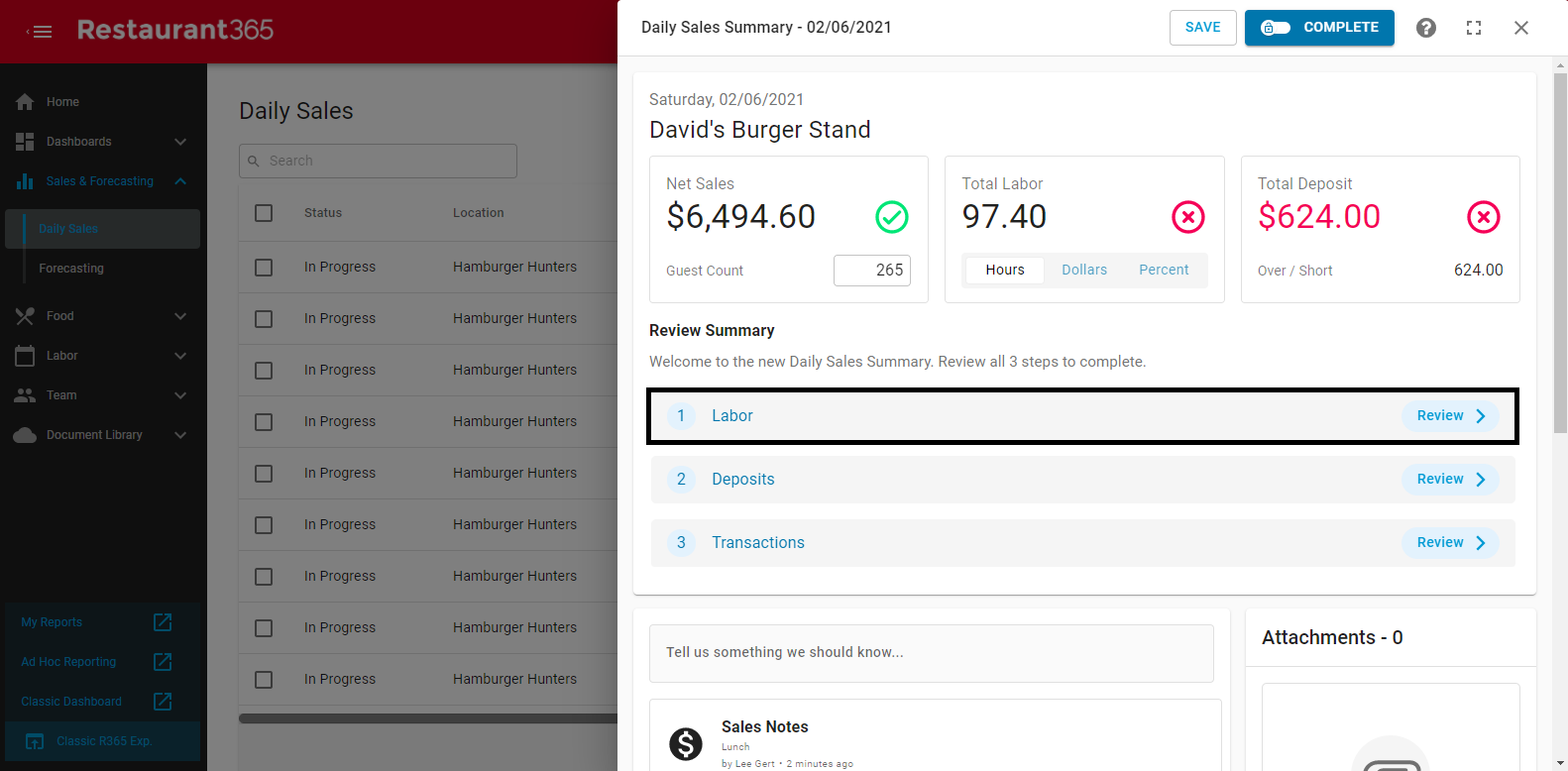The height and width of the screenshot is (771, 1568).
Task: Check the select-all checkbox in table header
Action: click(264, 213)
